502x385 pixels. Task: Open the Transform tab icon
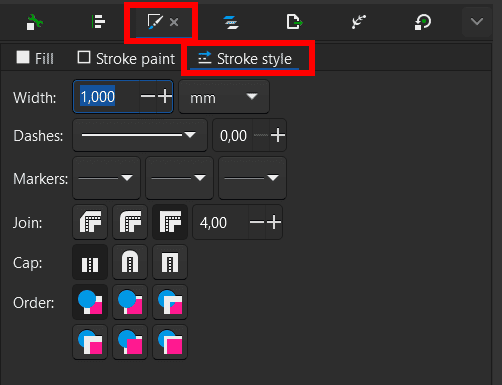point(423,22)
